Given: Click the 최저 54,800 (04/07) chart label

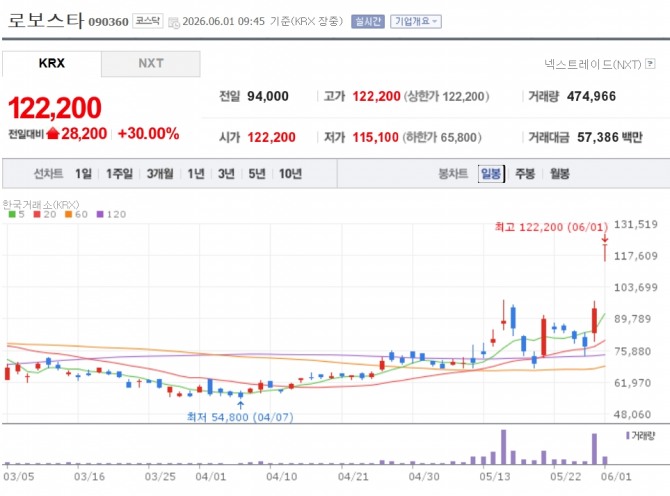Looking at the screenshot, I should click(x=240, y=417).
